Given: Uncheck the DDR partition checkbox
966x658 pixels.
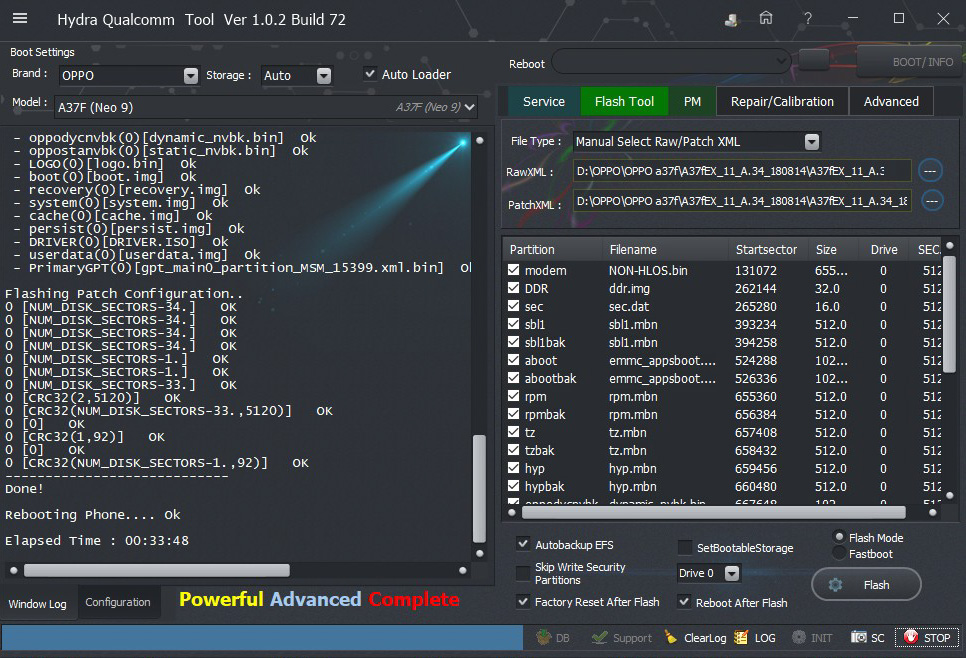Looking at the screenshot, I should [513, 288].
